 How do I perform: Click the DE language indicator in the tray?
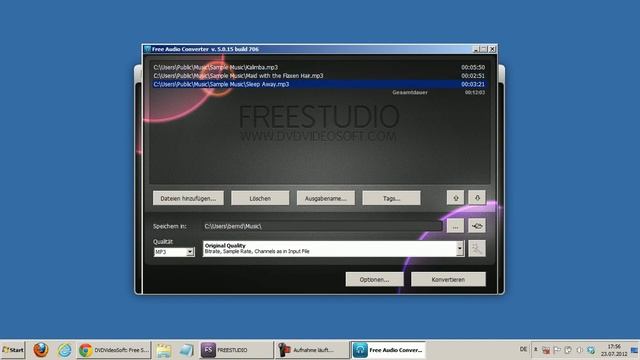coord(523,349)
